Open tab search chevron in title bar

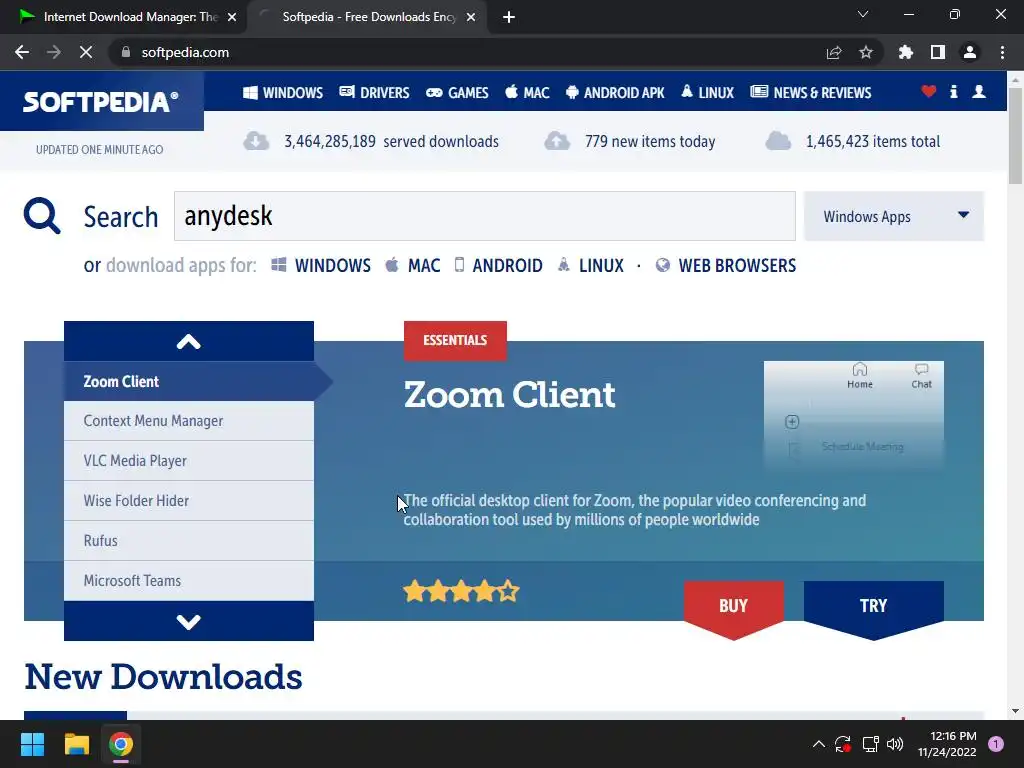tap(863, 14)
